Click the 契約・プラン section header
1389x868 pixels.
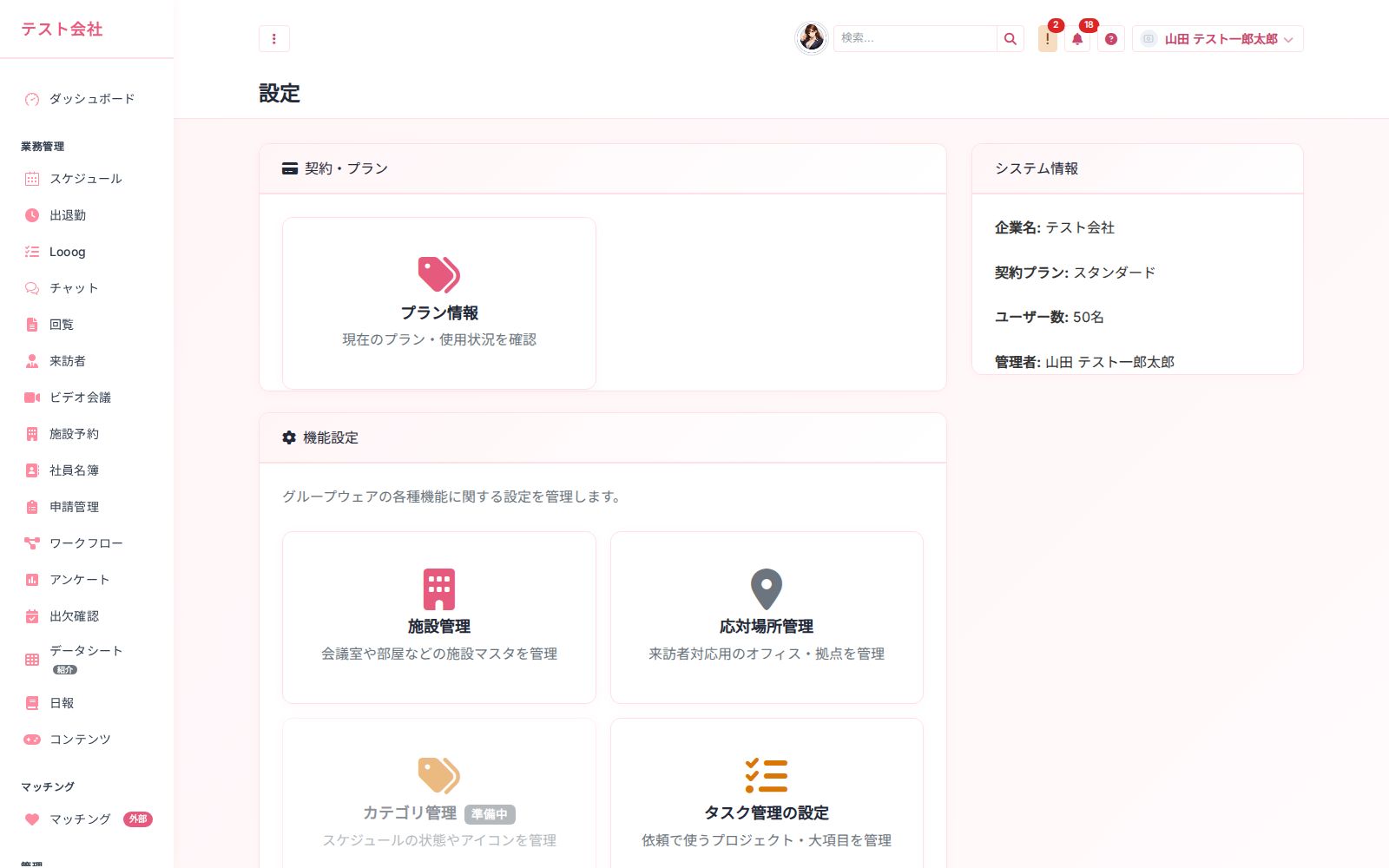click(x=602, y=168)
